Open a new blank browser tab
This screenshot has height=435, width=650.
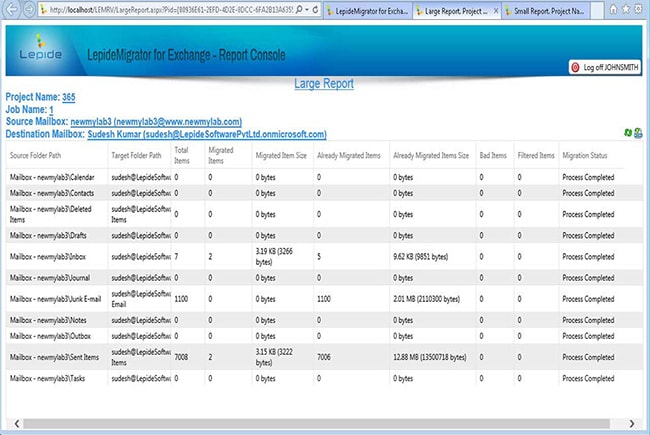[597, 11]
